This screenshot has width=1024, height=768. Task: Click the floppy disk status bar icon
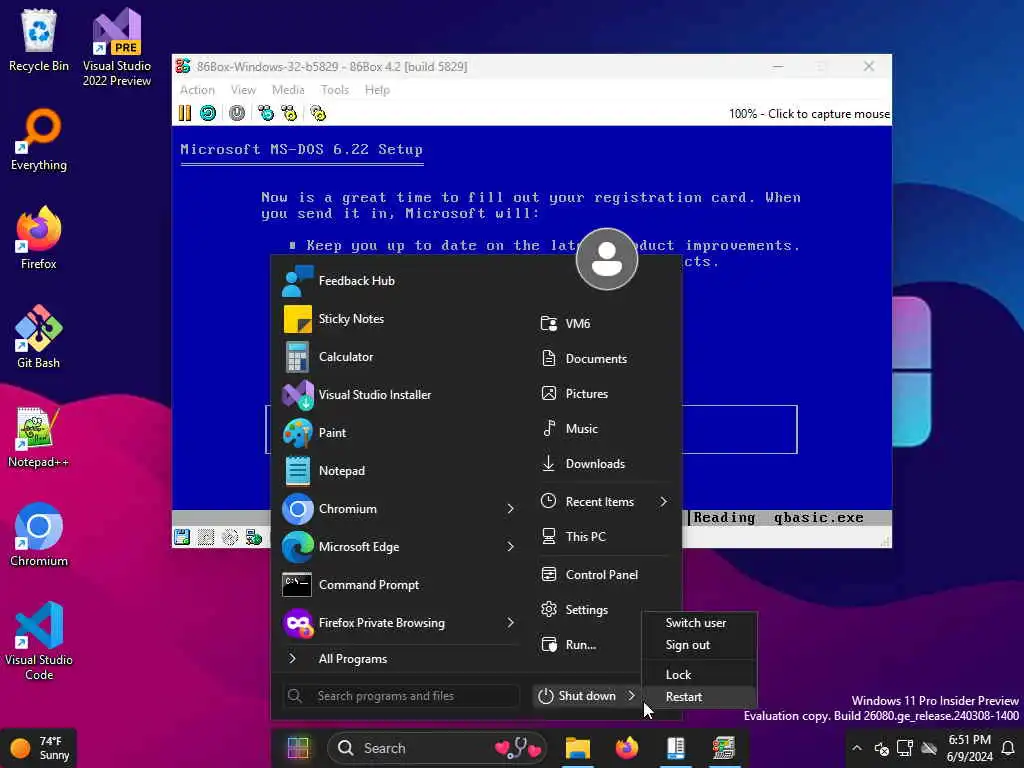[182, 537]
